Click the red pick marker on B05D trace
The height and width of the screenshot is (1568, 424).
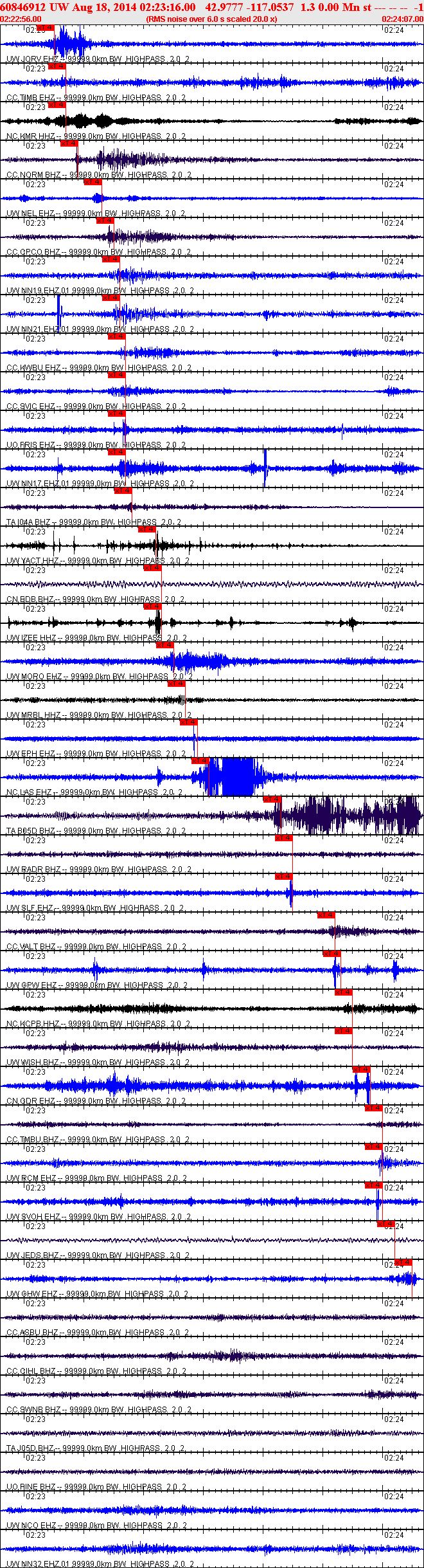point(272,799)
